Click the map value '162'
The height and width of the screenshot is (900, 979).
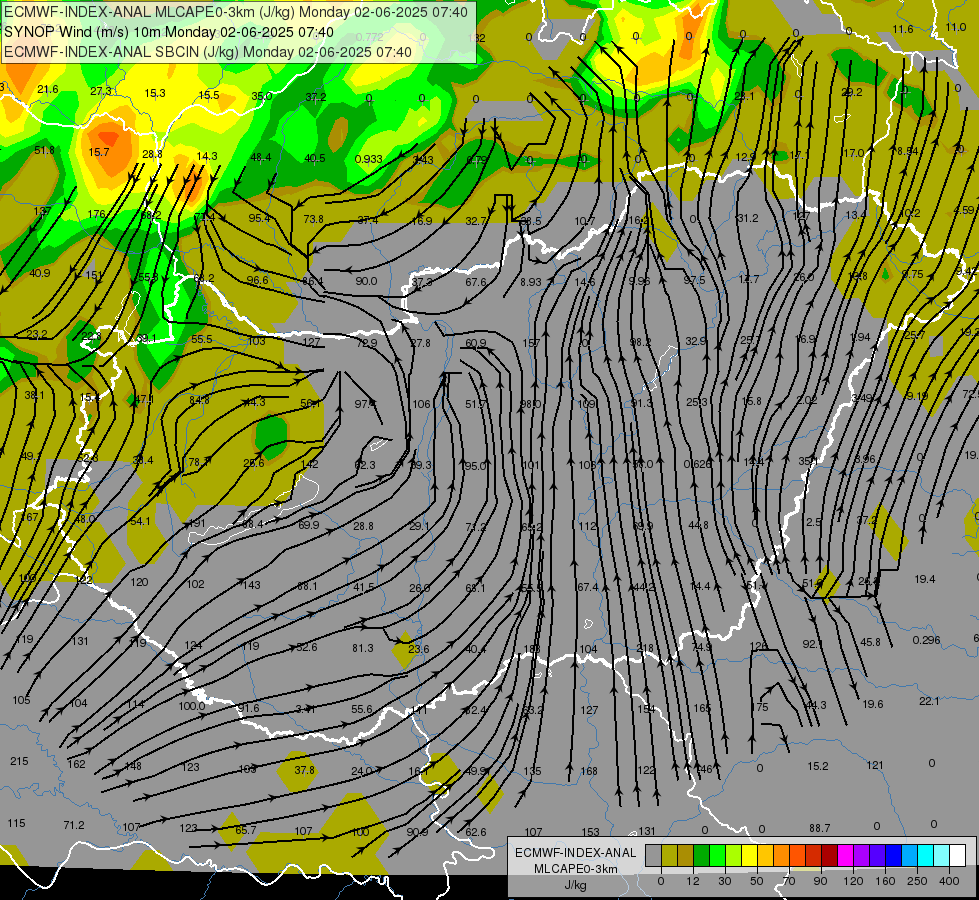[x=76, y=764]
